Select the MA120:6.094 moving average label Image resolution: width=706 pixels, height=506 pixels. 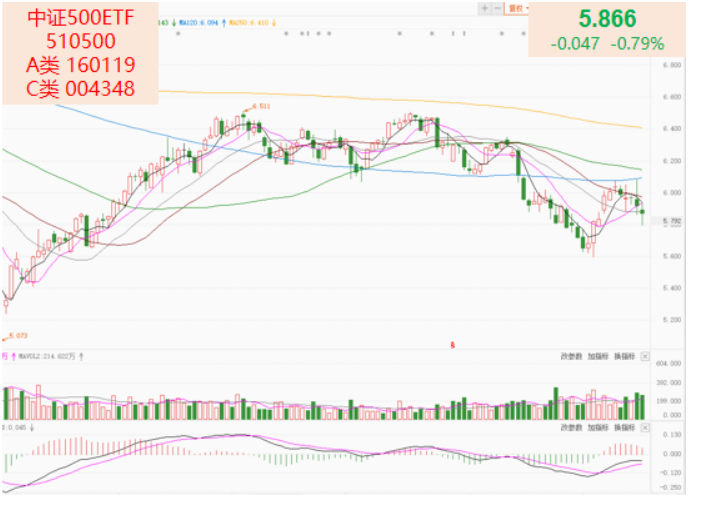pyautogui.click(x=199, y=23)
